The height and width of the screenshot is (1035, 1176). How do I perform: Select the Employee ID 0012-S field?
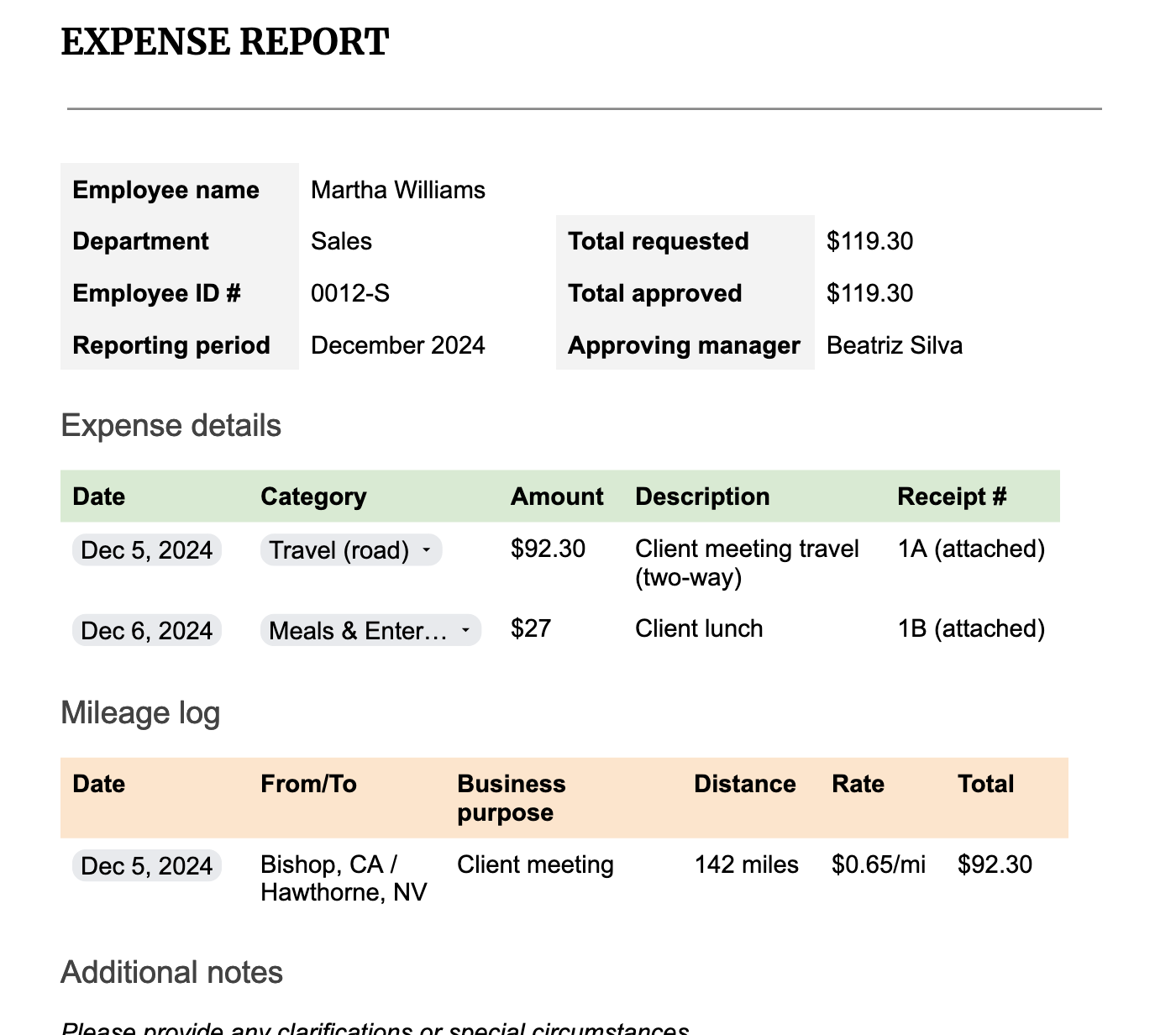point(351,293)
